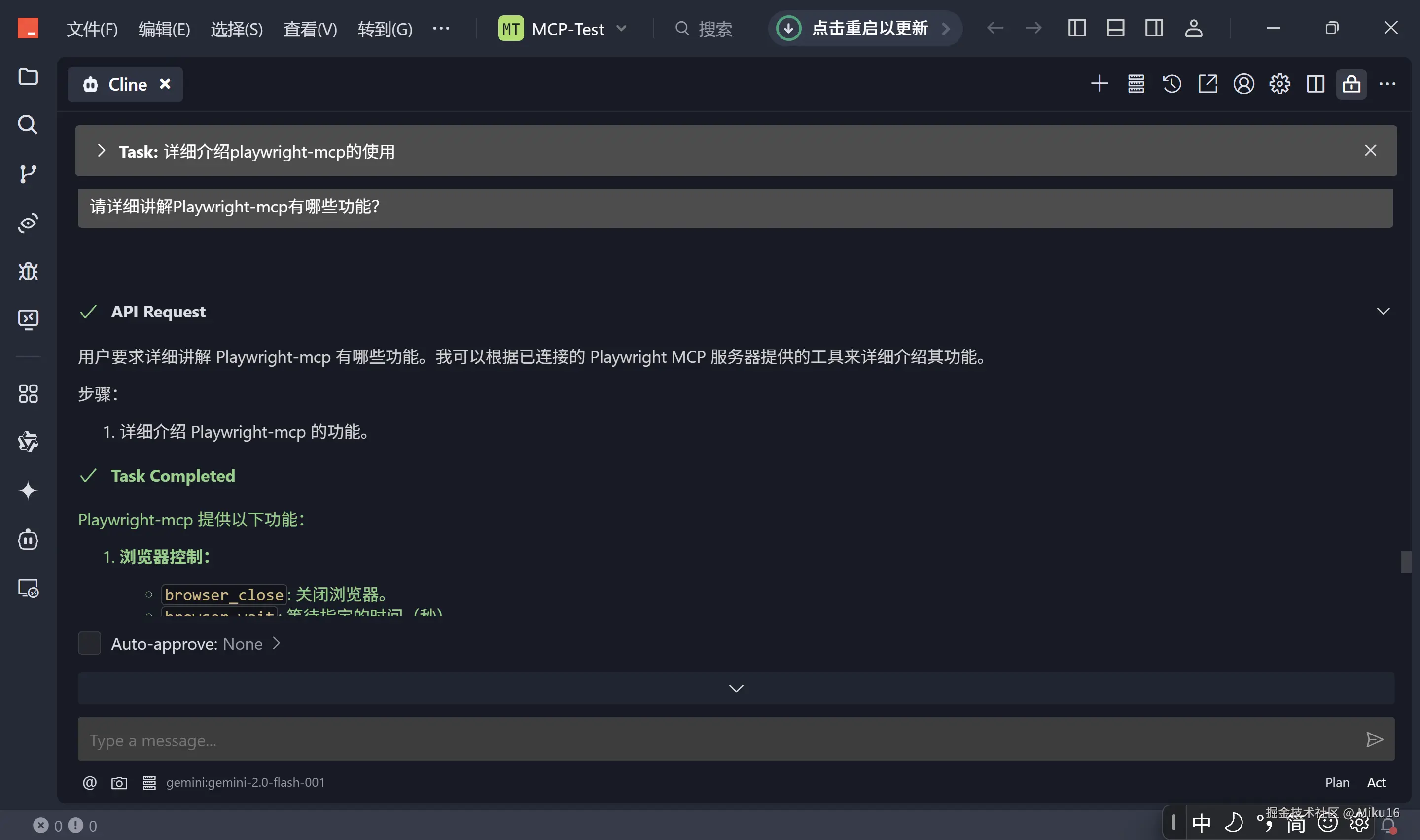Open the 文件(F) menu
The height and width of the screenshot is (840, 1420).
[x=92, y=29]
